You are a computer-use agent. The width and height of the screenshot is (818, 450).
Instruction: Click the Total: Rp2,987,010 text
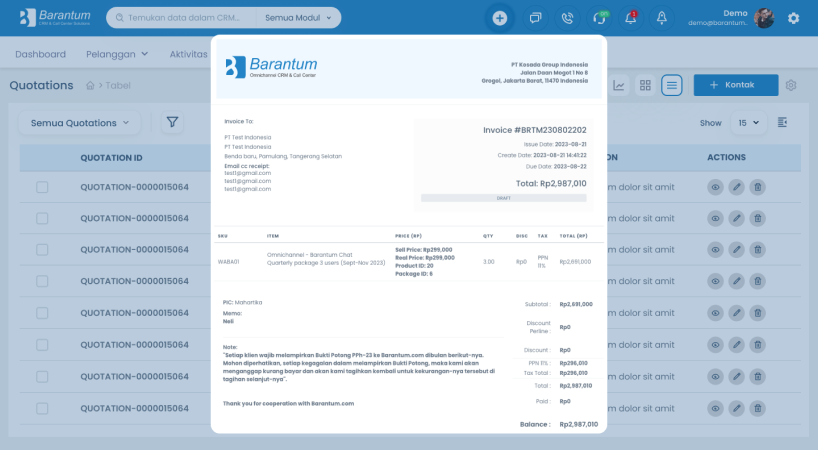click(x=551, y=184)
